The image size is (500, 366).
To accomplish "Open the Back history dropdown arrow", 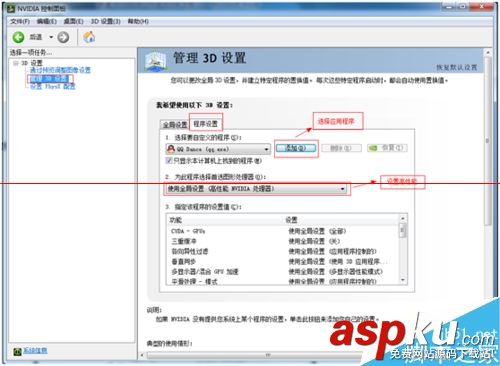I will pyautogui.click(x=51, y=37).
